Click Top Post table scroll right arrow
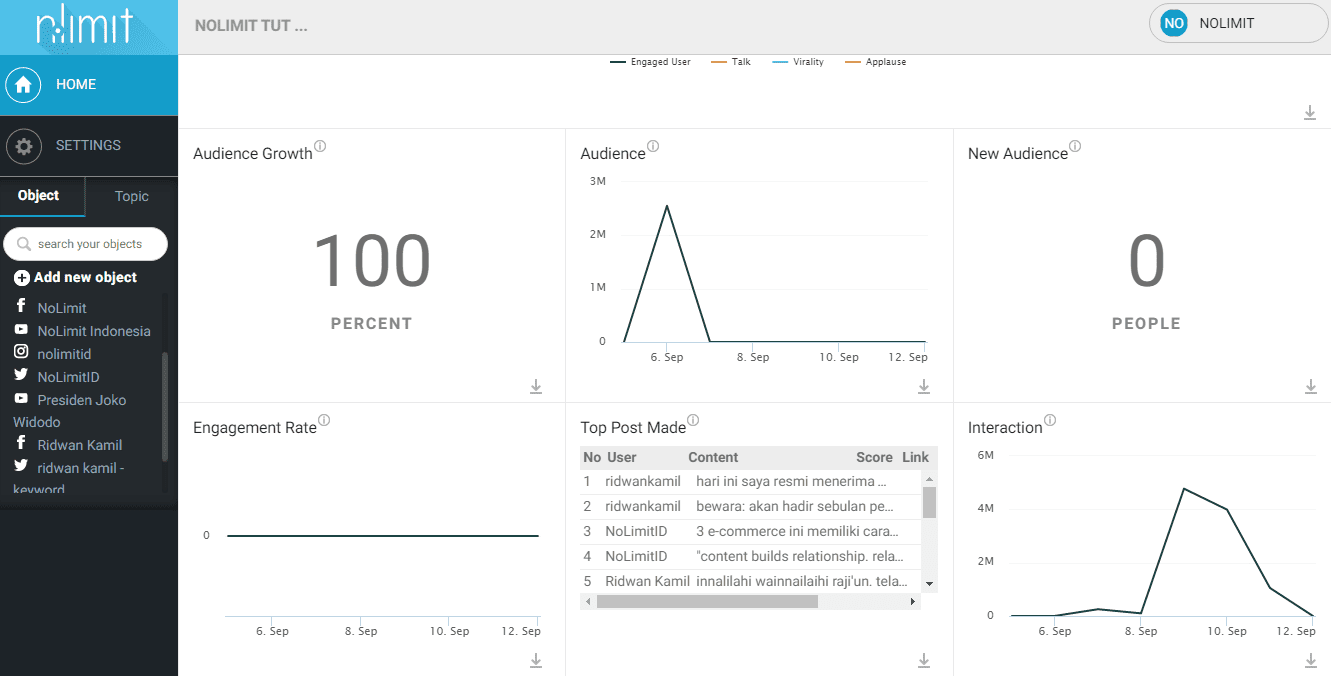Viewport: 1331px width, 676px height. pyautogui.click(x=913, y=602)
